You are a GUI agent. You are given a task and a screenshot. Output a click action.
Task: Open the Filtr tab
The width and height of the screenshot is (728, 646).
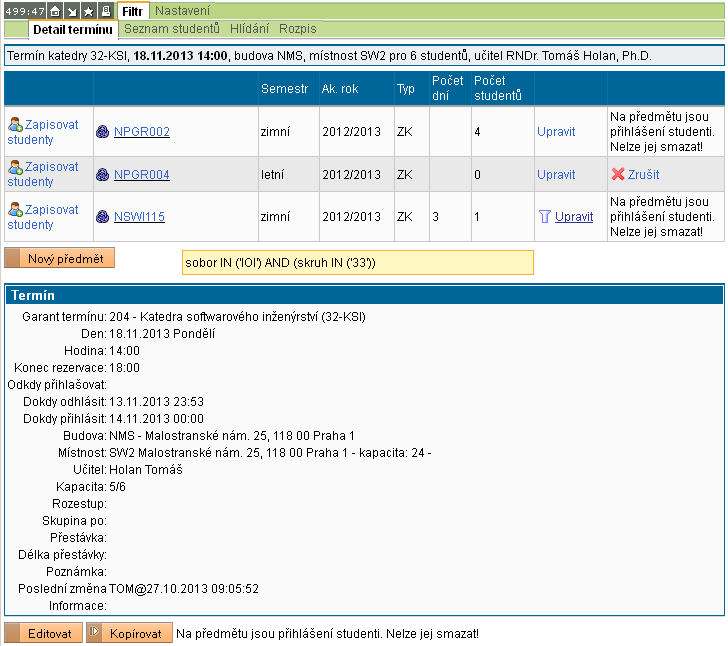click(134, 11)
